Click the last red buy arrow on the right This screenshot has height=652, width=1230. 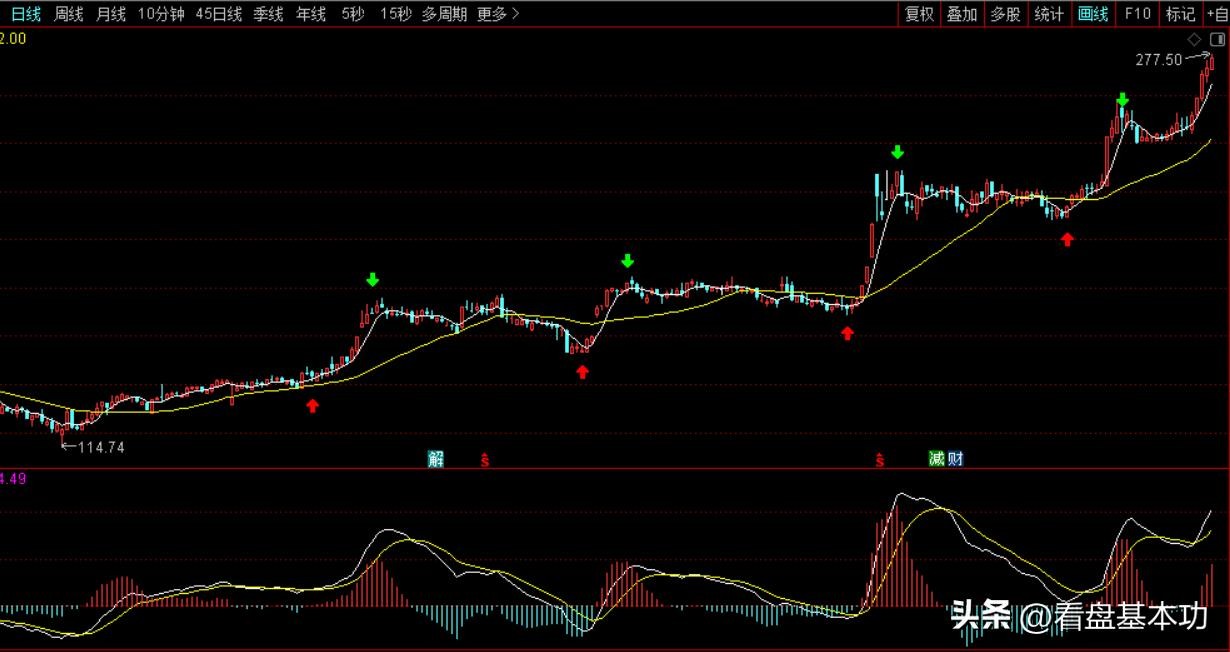(x=1067, y=239)
